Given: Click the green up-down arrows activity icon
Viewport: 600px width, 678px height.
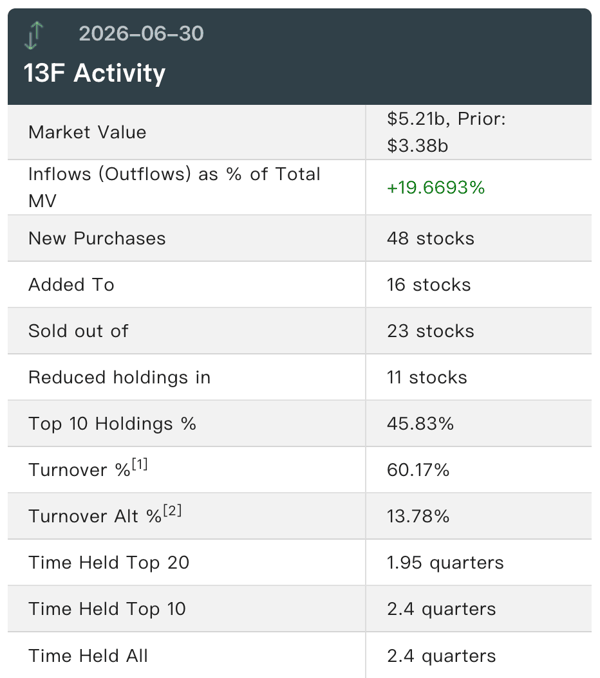Looking at the screenshot, I should pos(34,35).
